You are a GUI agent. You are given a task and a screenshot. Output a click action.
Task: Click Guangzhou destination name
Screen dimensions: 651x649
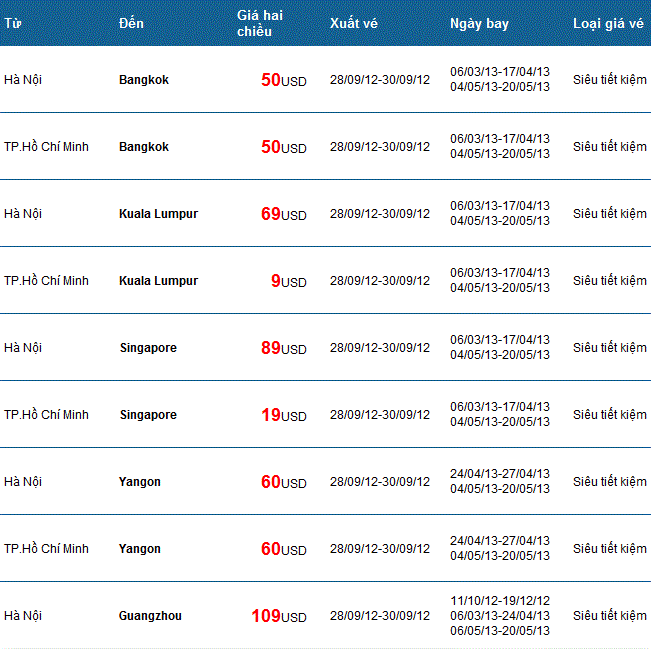coord(150,616)
